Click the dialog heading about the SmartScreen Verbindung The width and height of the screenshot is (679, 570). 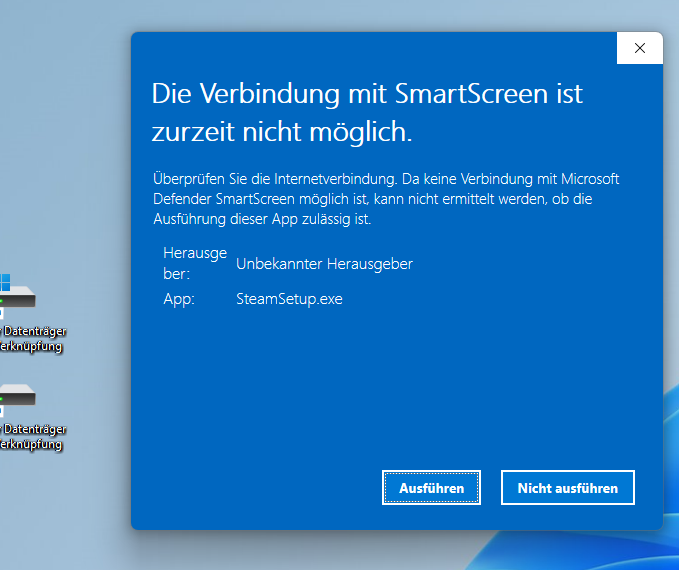coord(367,112)
